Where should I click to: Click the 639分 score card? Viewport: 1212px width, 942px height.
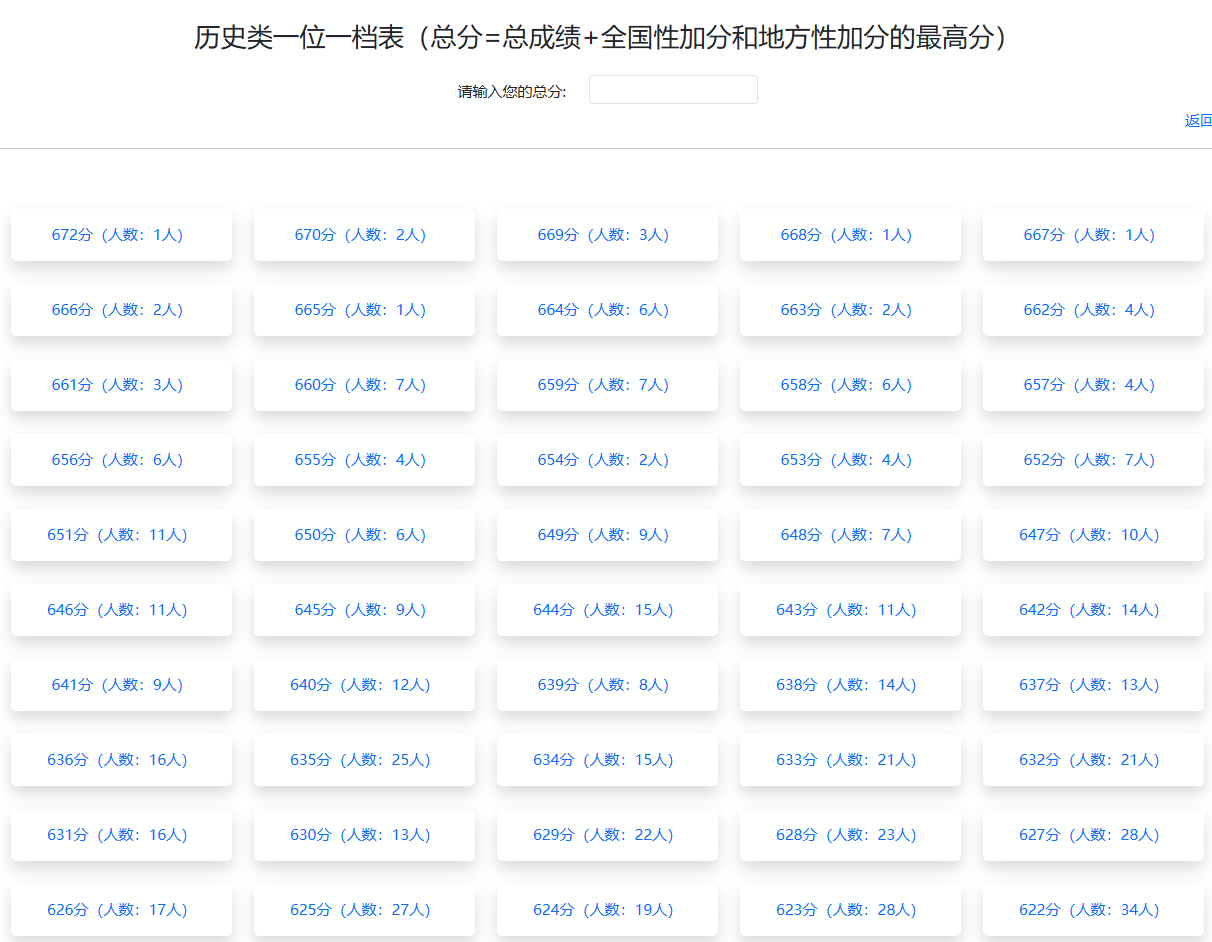(x=607, y=685)
